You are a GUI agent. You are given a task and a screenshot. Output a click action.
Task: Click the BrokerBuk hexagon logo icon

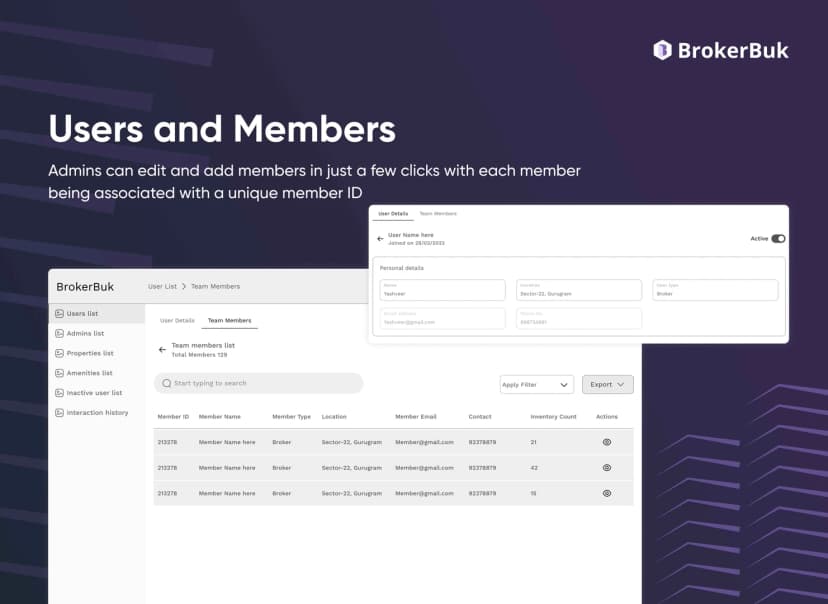point(662,50)
